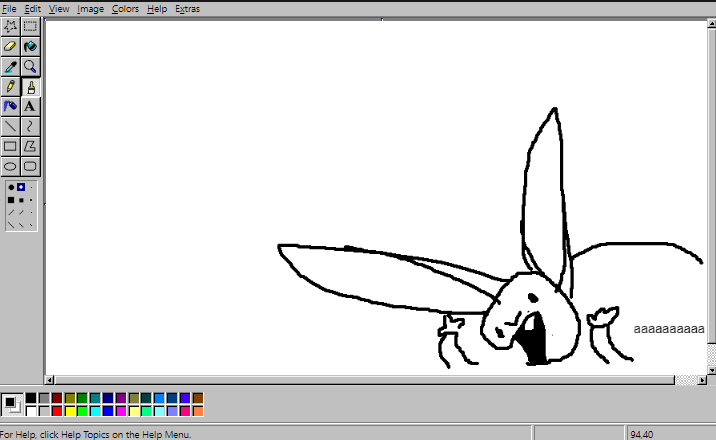Open the View menu

tap(59, 9)
